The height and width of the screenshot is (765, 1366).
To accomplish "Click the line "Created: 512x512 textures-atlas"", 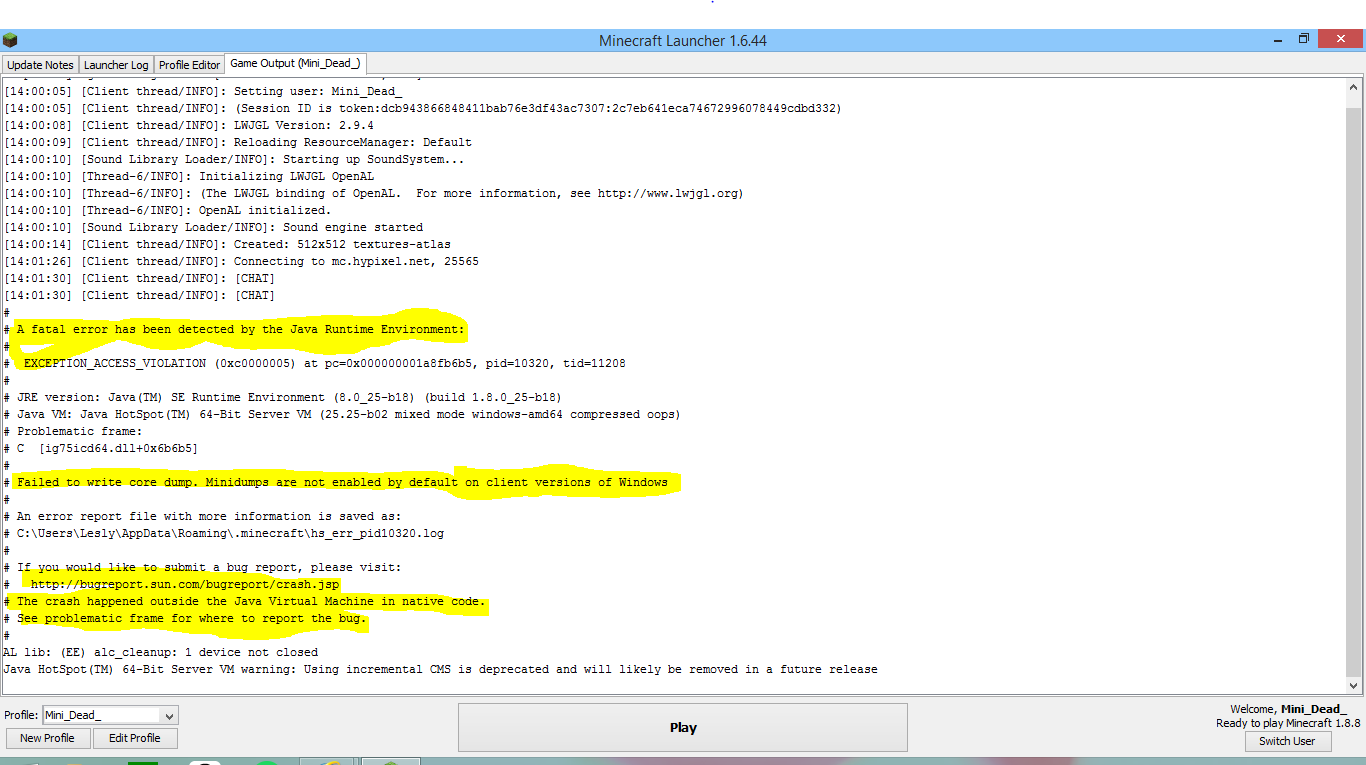I will pos(228,244).
